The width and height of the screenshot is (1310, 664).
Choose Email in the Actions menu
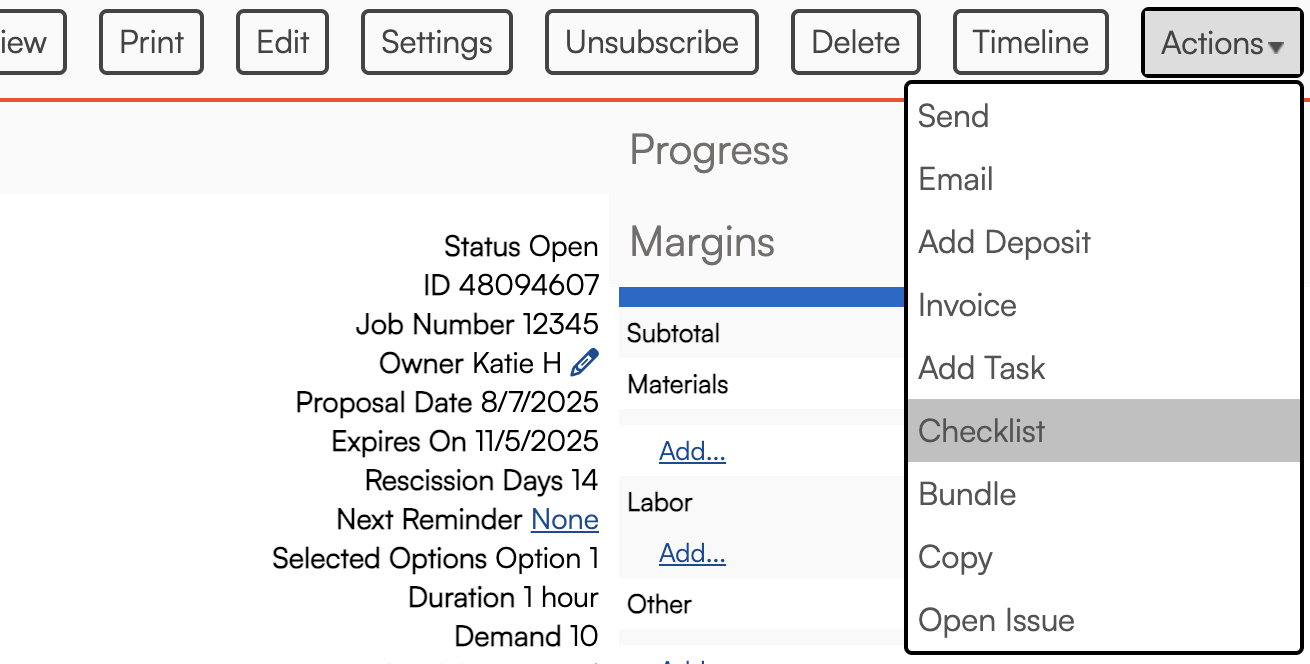pos(955,179)
